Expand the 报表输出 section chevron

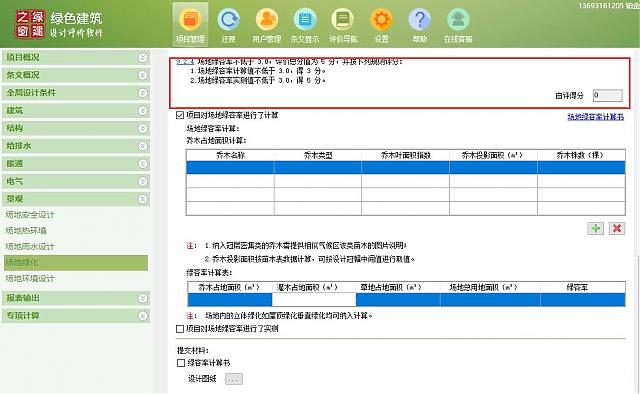point(142,298)
